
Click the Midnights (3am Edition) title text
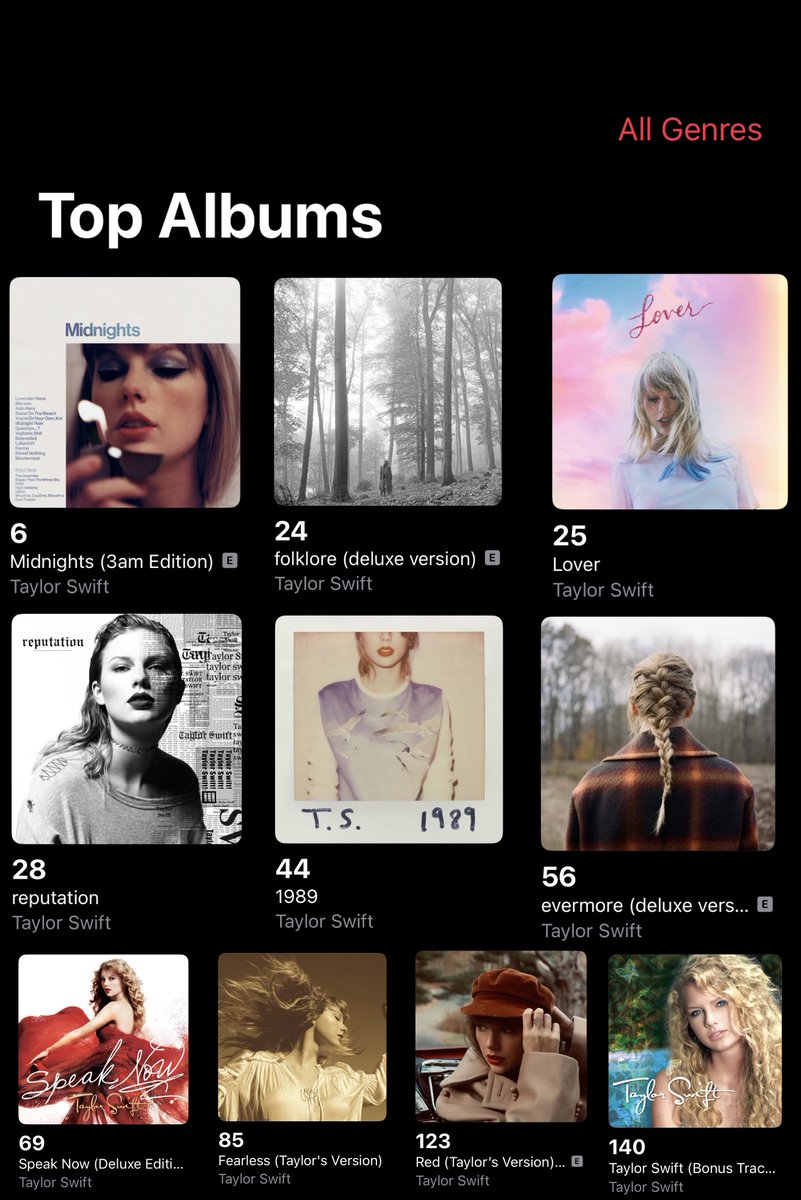tap(111, 562)
